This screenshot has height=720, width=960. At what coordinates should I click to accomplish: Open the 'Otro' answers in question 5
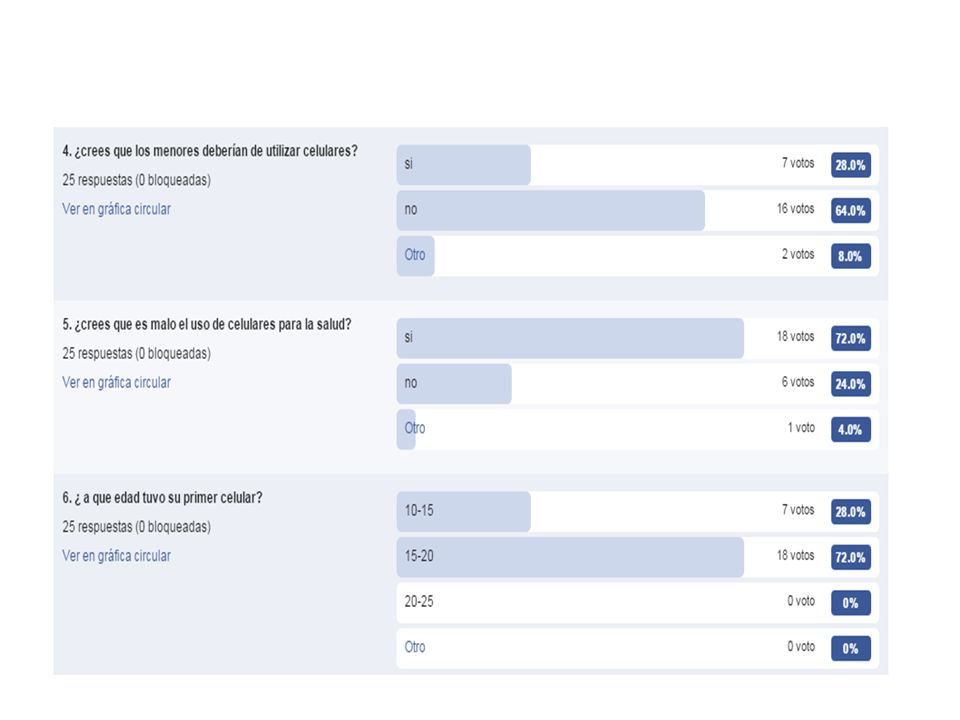(x=414, y=428)
